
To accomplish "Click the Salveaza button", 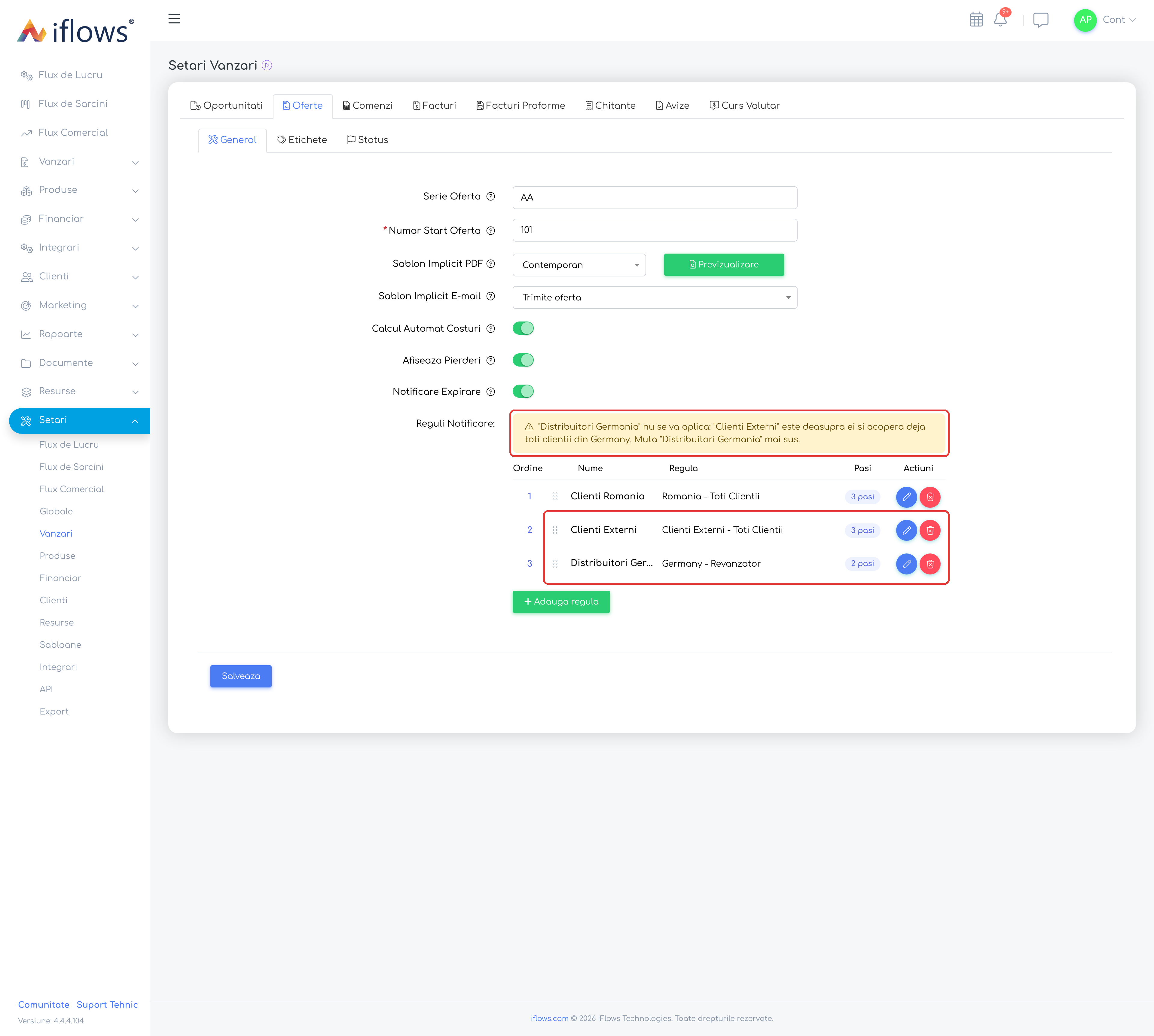I will point(240,676).
